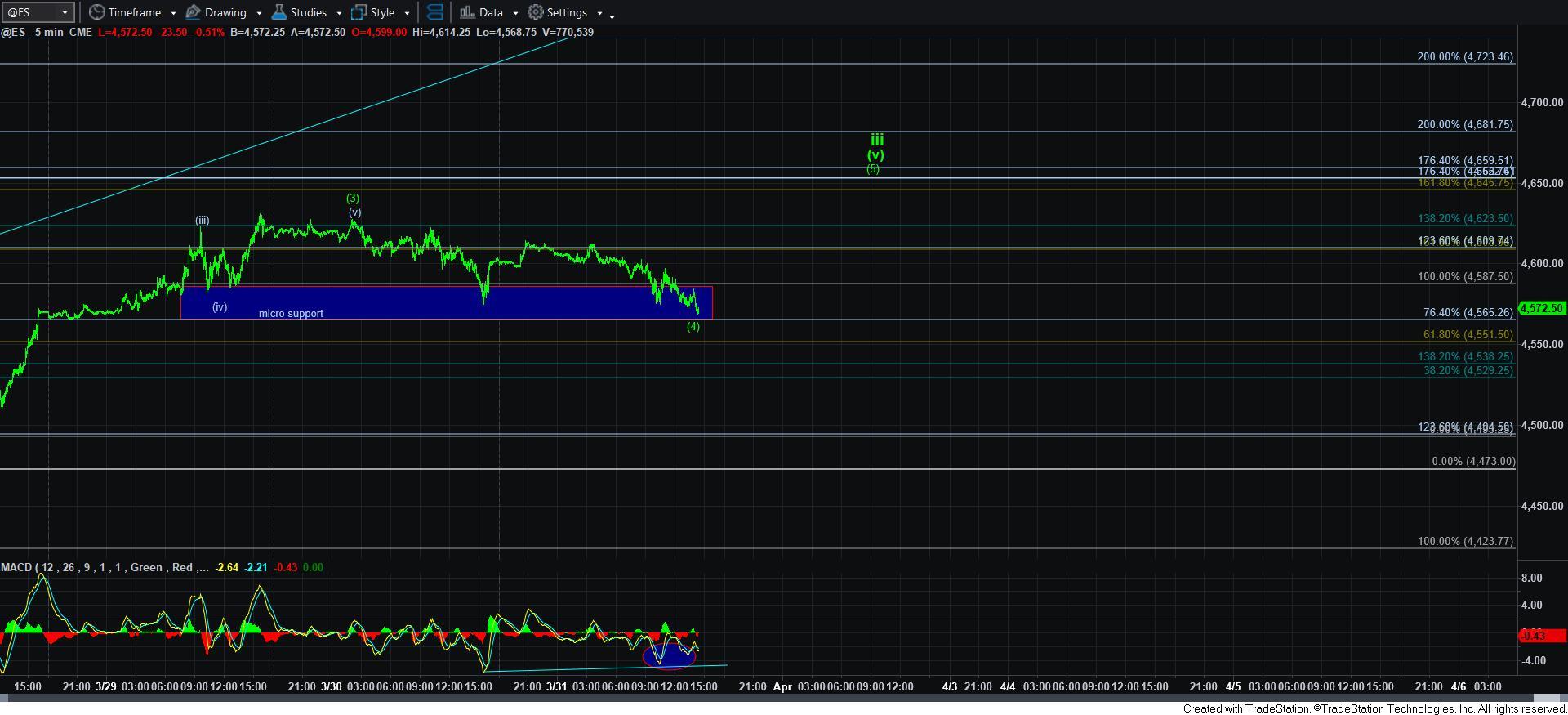Click the Style overlapping-squares icon
1568x715 pixels.
[359, 12]
